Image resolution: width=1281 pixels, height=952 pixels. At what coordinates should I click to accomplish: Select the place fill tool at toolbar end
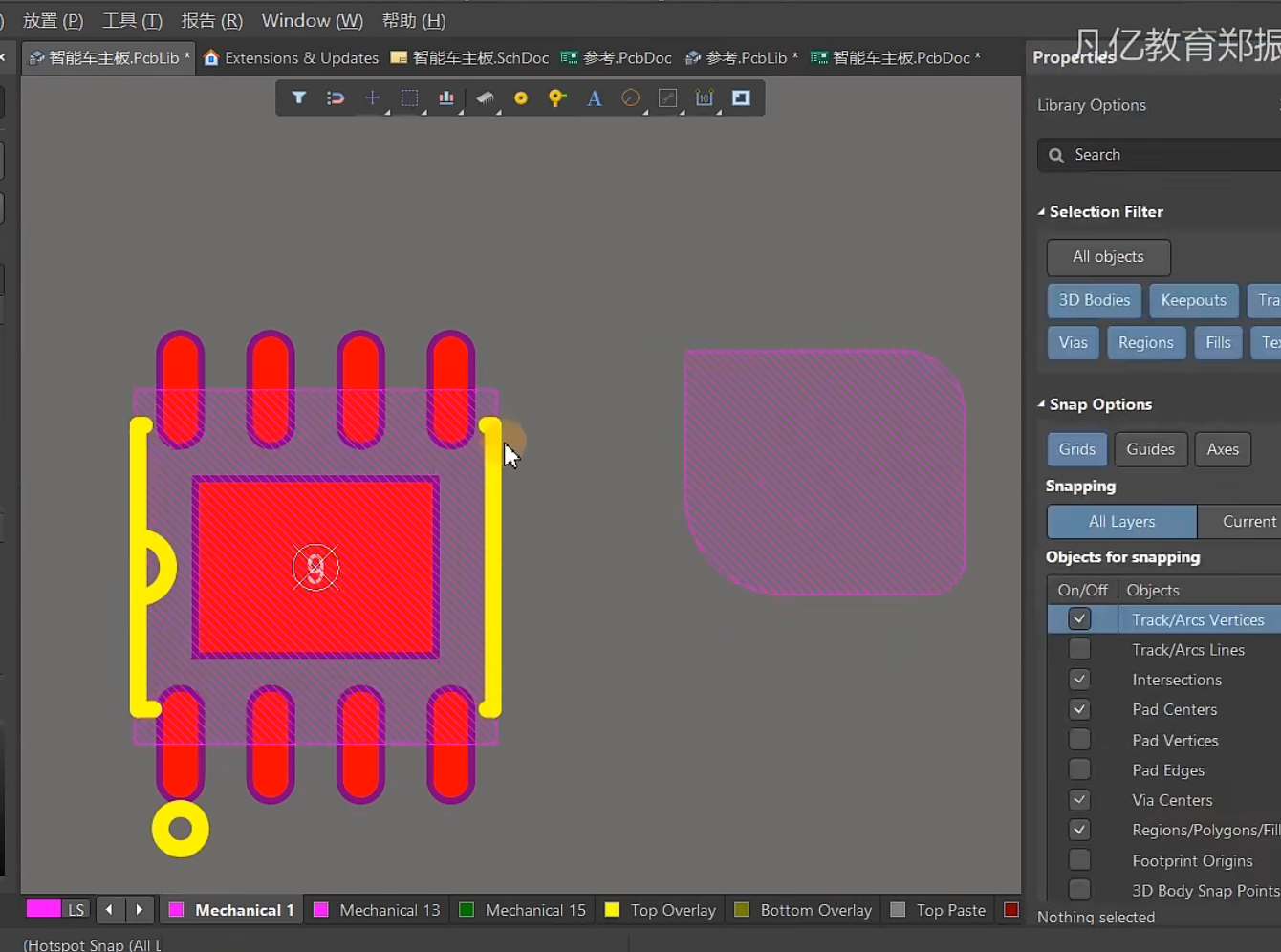[x=740, y=97]
